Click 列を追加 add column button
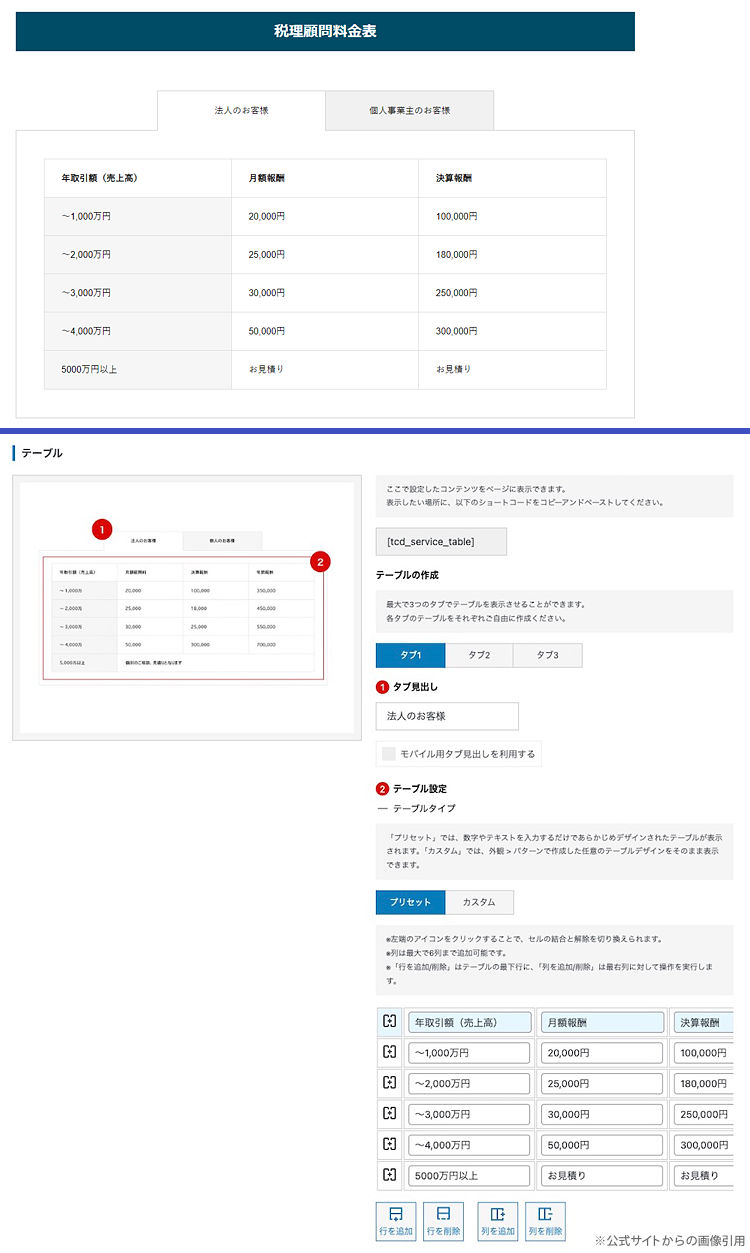This screenshot has height=1253, width=750. (x=498, y=1221)
